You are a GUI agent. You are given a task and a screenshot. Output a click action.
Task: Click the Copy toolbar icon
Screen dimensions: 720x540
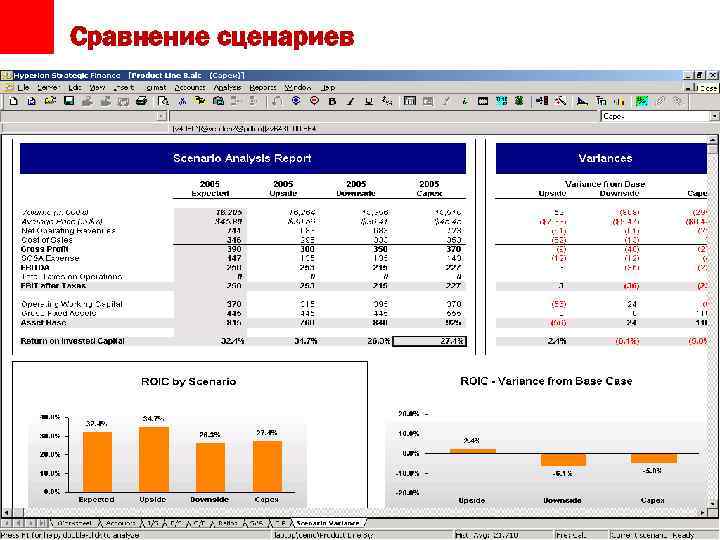(200, 101)
